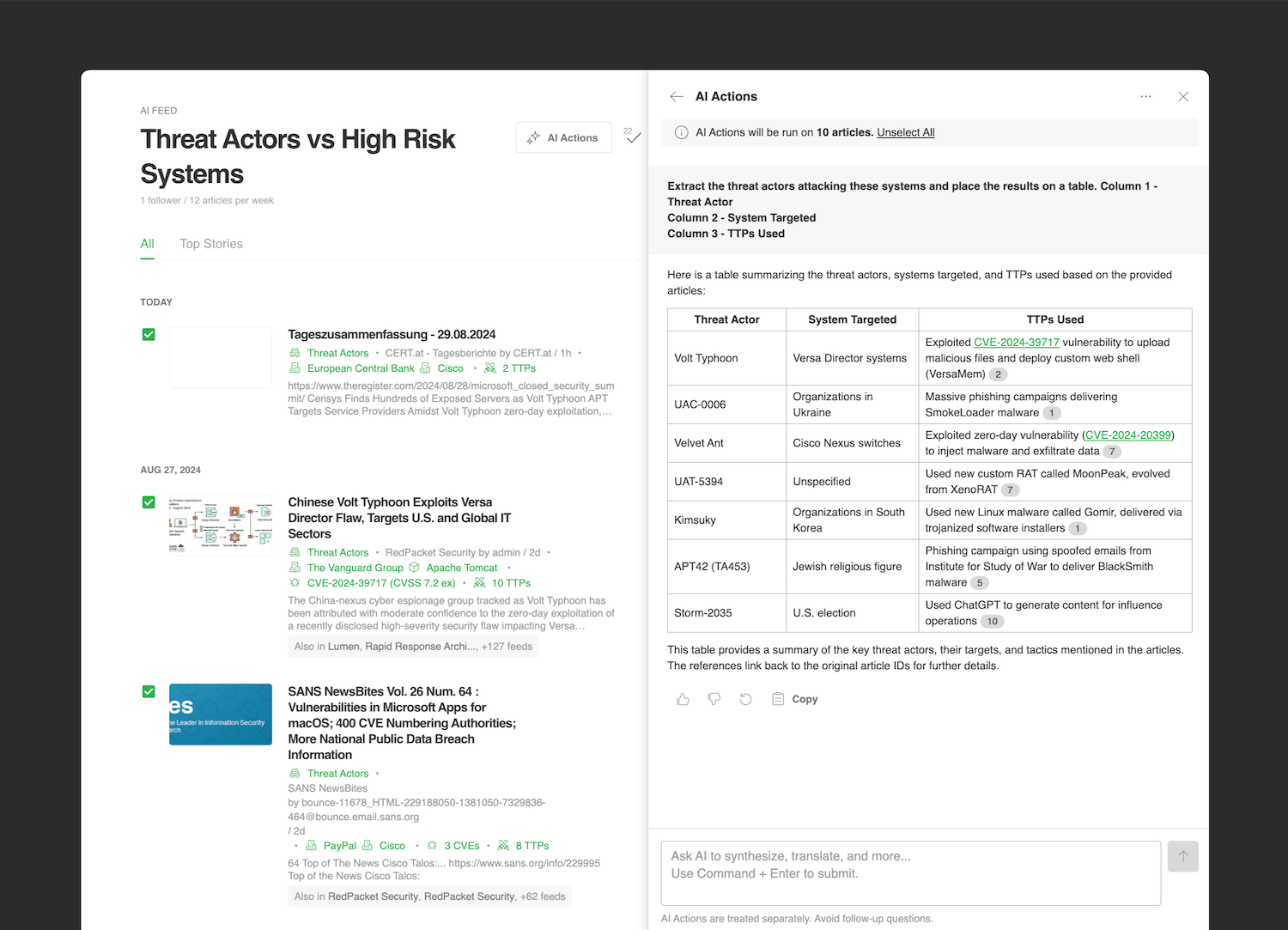Open the three-dot more options menu
This screenshot has height=930, width=1288.
pyautogui.click(x=1145, y=97)
